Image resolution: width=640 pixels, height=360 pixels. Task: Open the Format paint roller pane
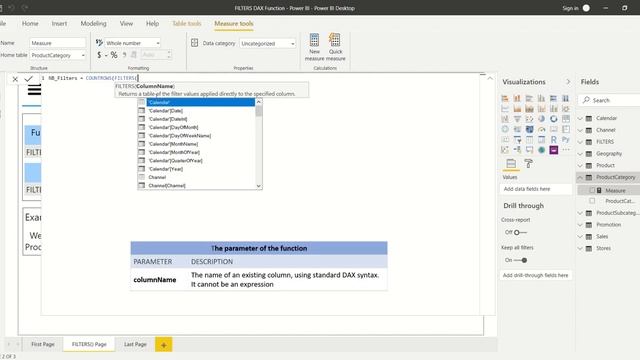tap(528, 164)
